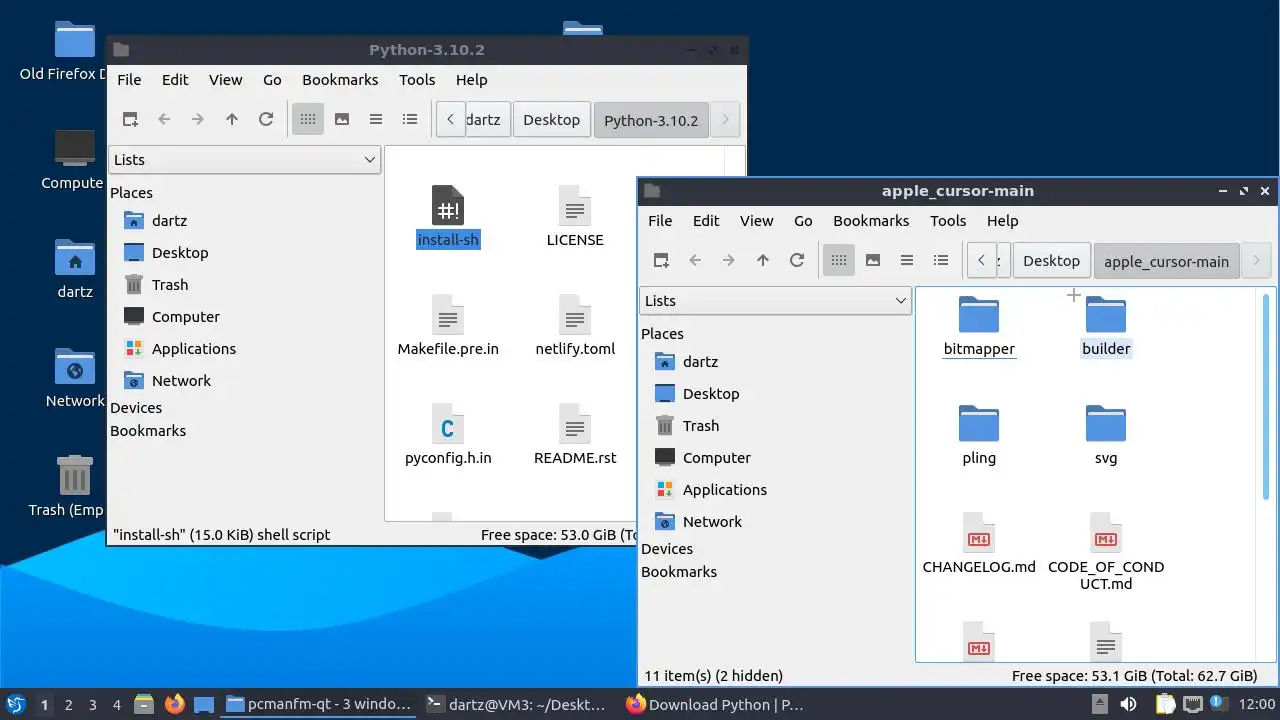Select install-sh shell script file
This screenshot has width=1280, height=720.
[x=448, y=216]
